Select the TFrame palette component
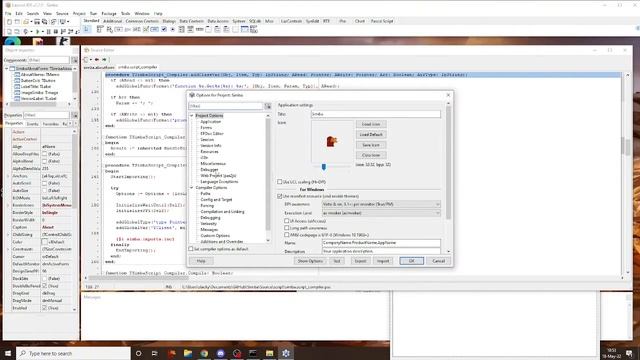Screen dimensions: 640x360 244,29
